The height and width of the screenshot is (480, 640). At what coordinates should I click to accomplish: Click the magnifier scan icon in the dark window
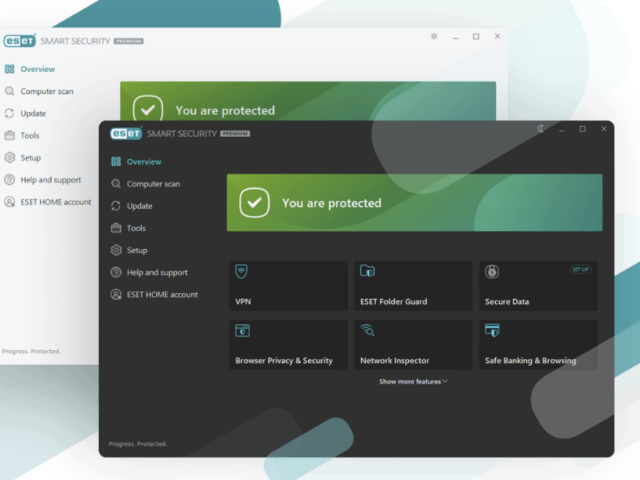pos(116,184)
